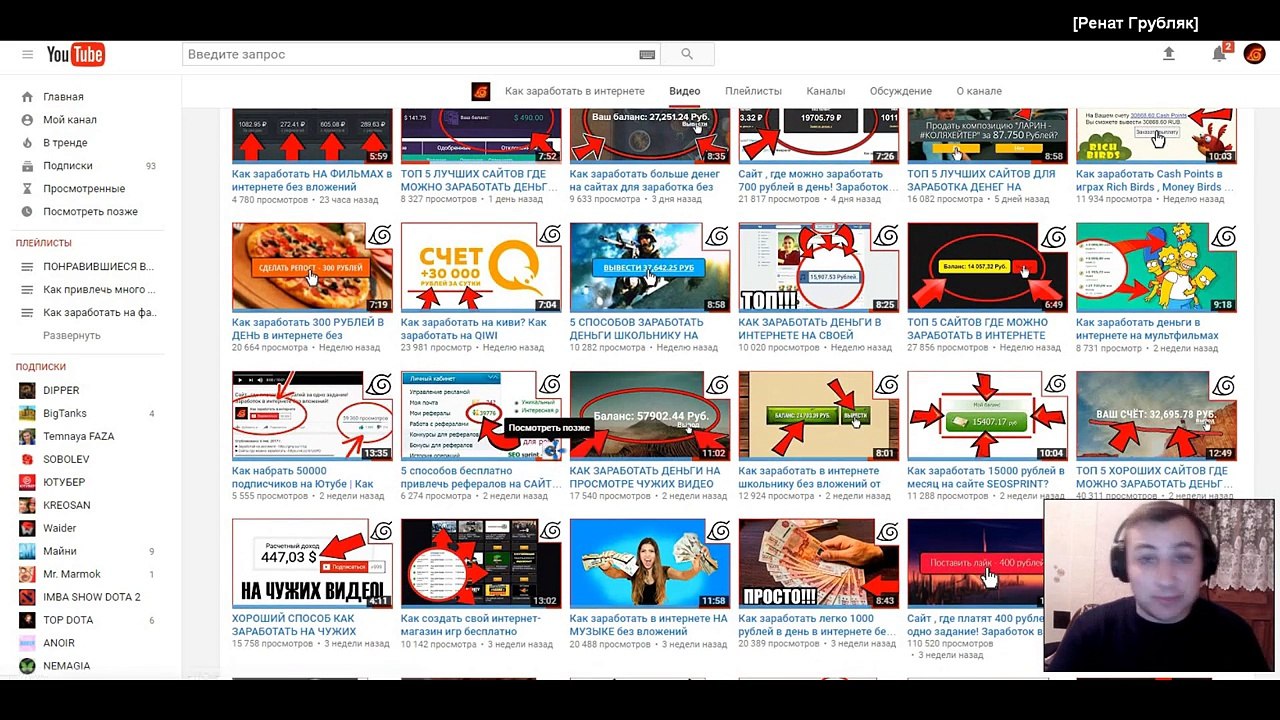Open the hamburger guide menu
The height and width of the screenshot is (720, 1280).
(x=27, y=54)
